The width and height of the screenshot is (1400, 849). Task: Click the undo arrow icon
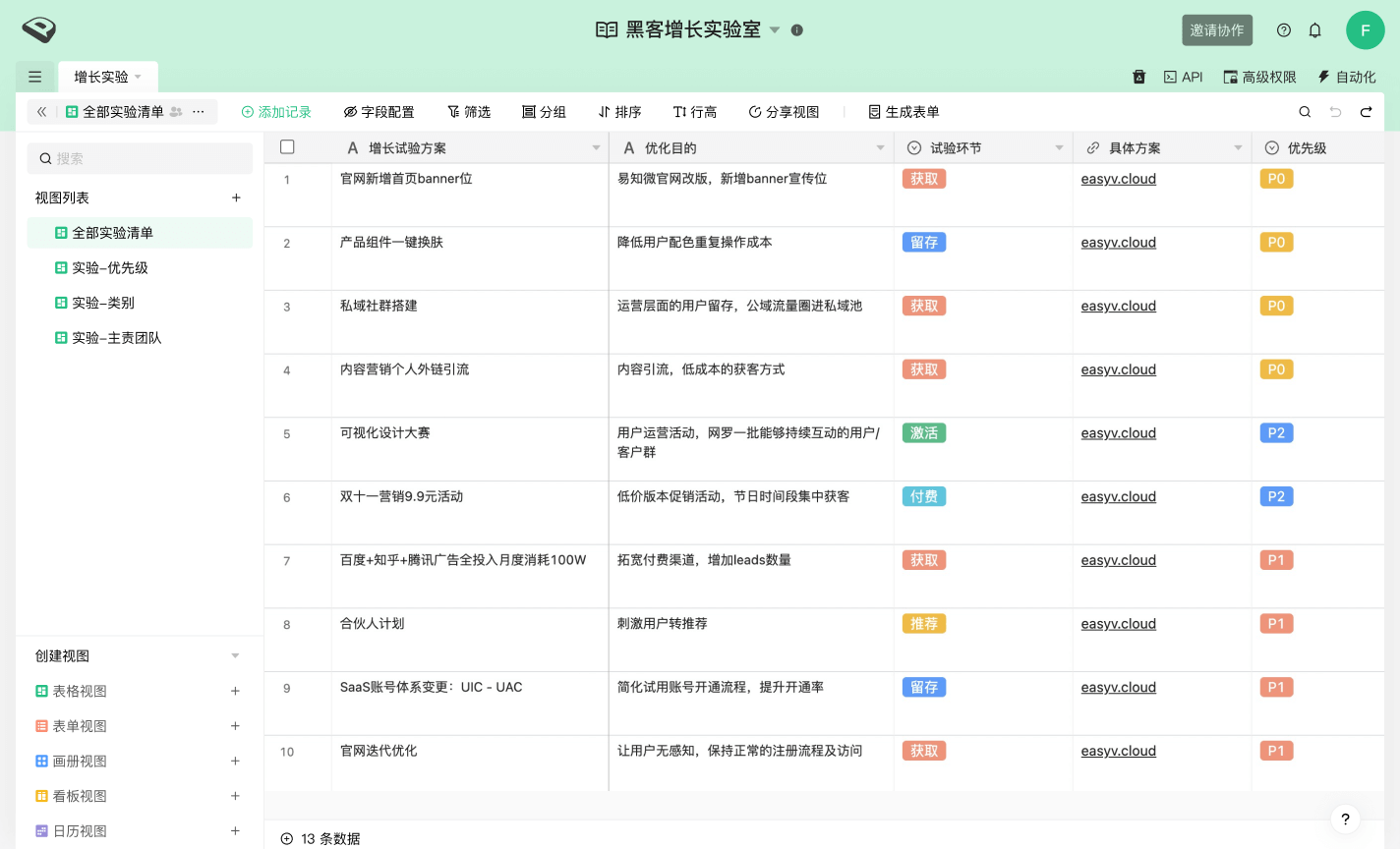(x=1335, y=112)
